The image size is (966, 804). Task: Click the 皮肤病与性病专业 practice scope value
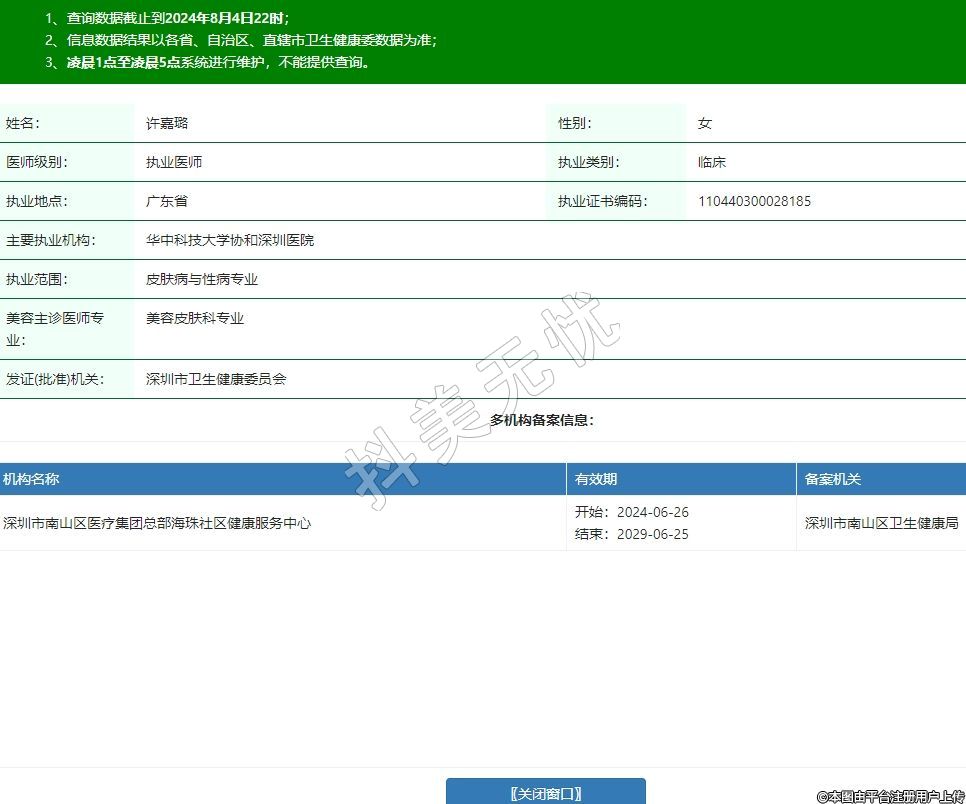pyautogui.click(x=202, y=279)
